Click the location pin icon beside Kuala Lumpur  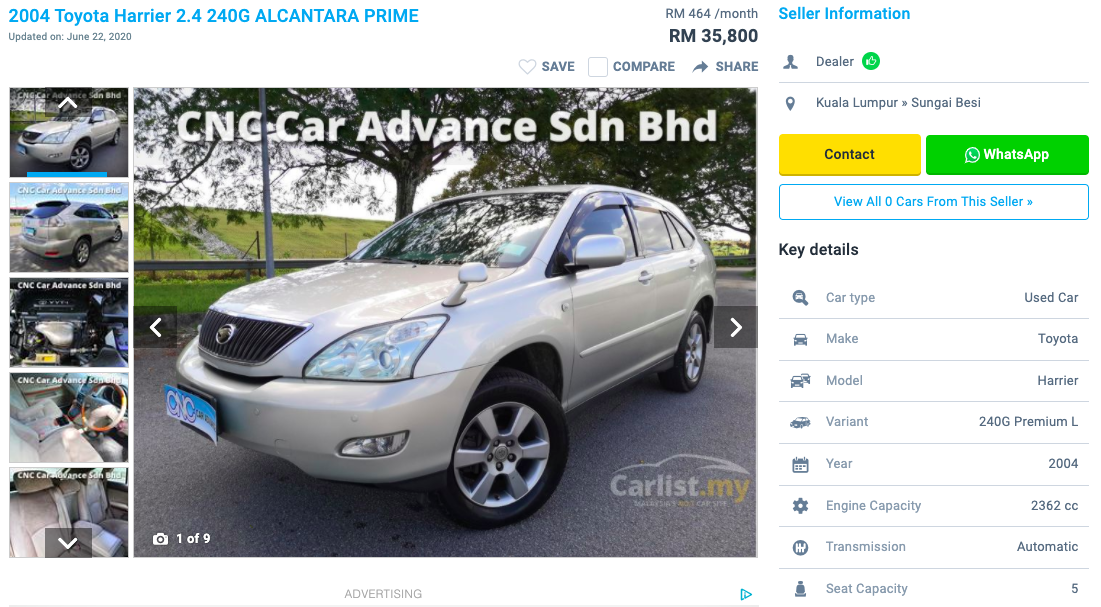click(791, 103)
